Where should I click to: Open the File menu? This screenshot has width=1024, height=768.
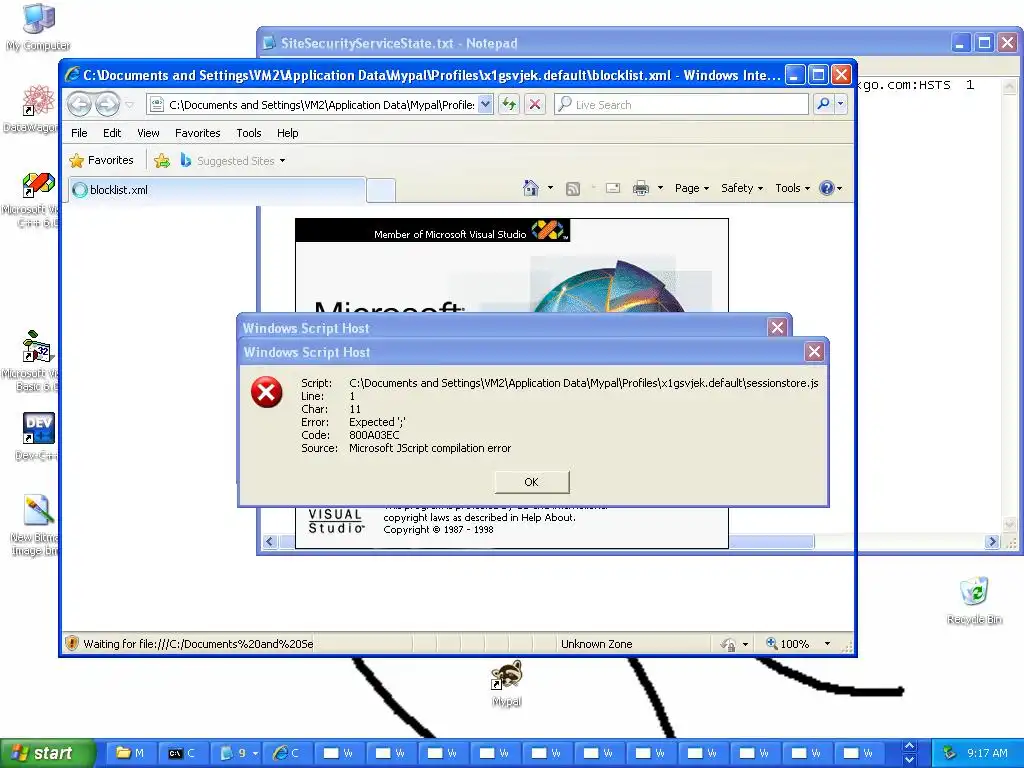tap(79, 133)
